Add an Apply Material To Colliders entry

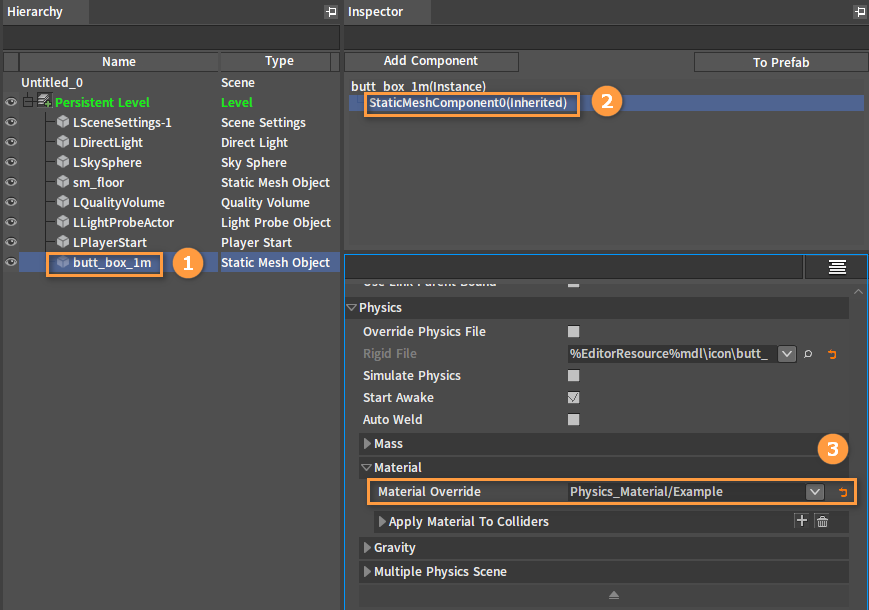pyautogui.click(x=801, y=520)
